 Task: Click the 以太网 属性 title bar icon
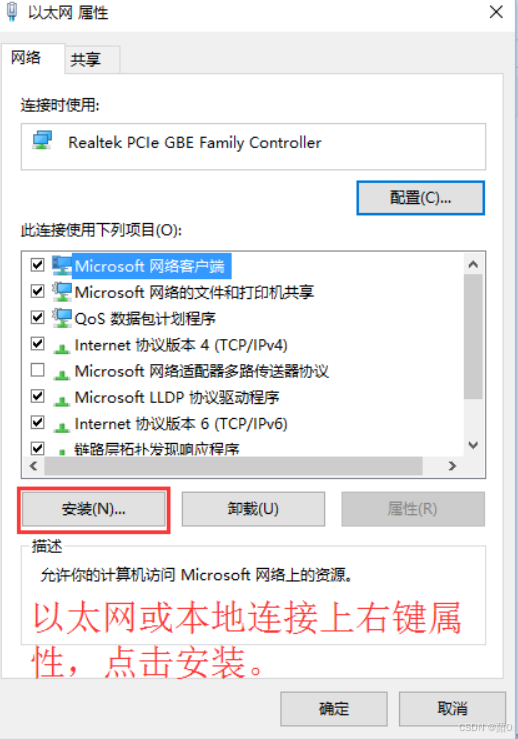pos(12,12)
